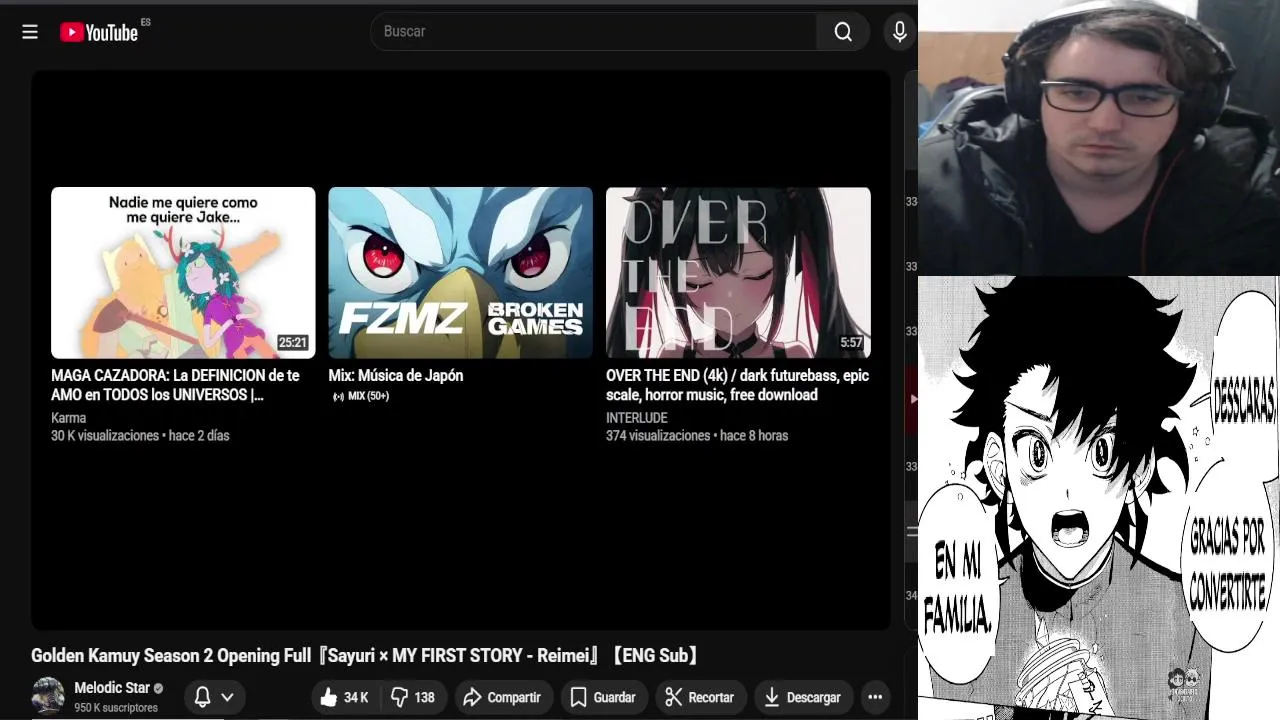Visit the Karma channel
This screenshot has height=720, width=1280.
pos(69,418)
